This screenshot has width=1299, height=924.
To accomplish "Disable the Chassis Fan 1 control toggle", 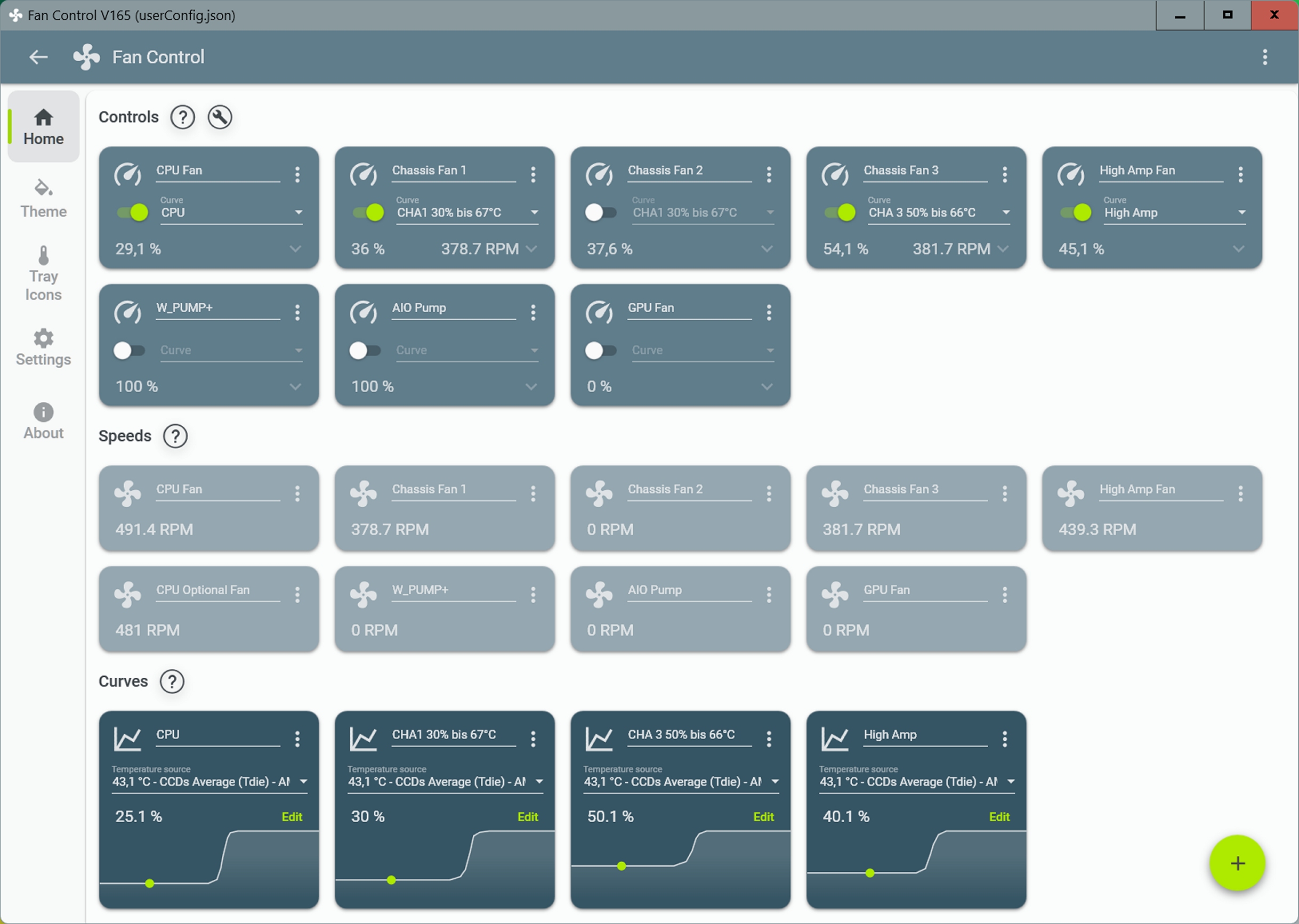I will click(368, 213).
